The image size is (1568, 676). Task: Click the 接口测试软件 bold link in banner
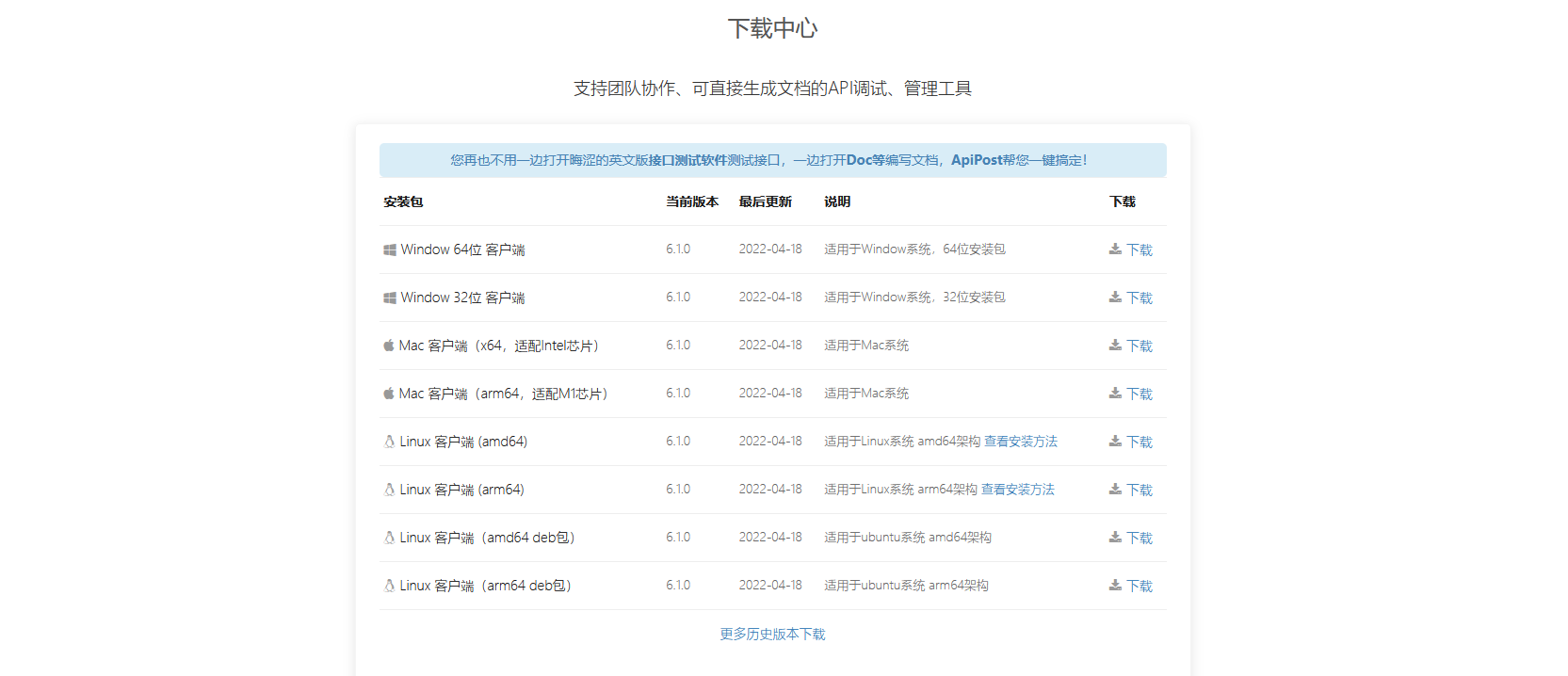(x=687, y=160)
